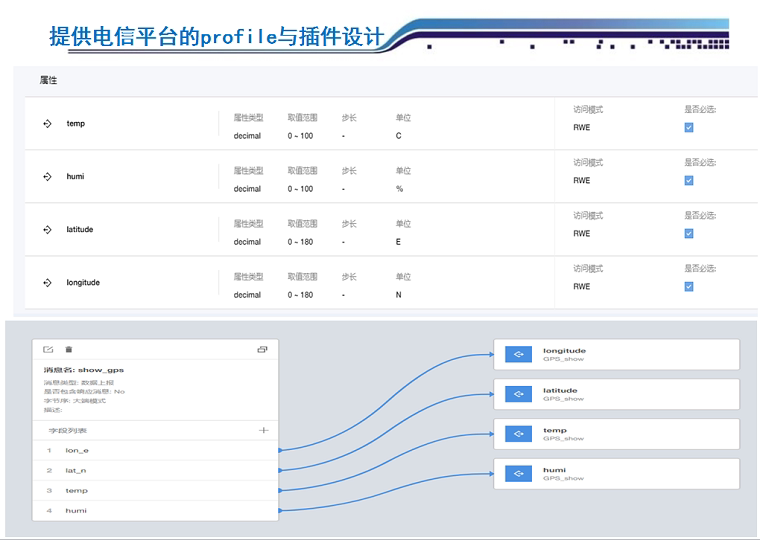
Task: Click the 字段列表 header label
Action: click(x=67, y=430)
